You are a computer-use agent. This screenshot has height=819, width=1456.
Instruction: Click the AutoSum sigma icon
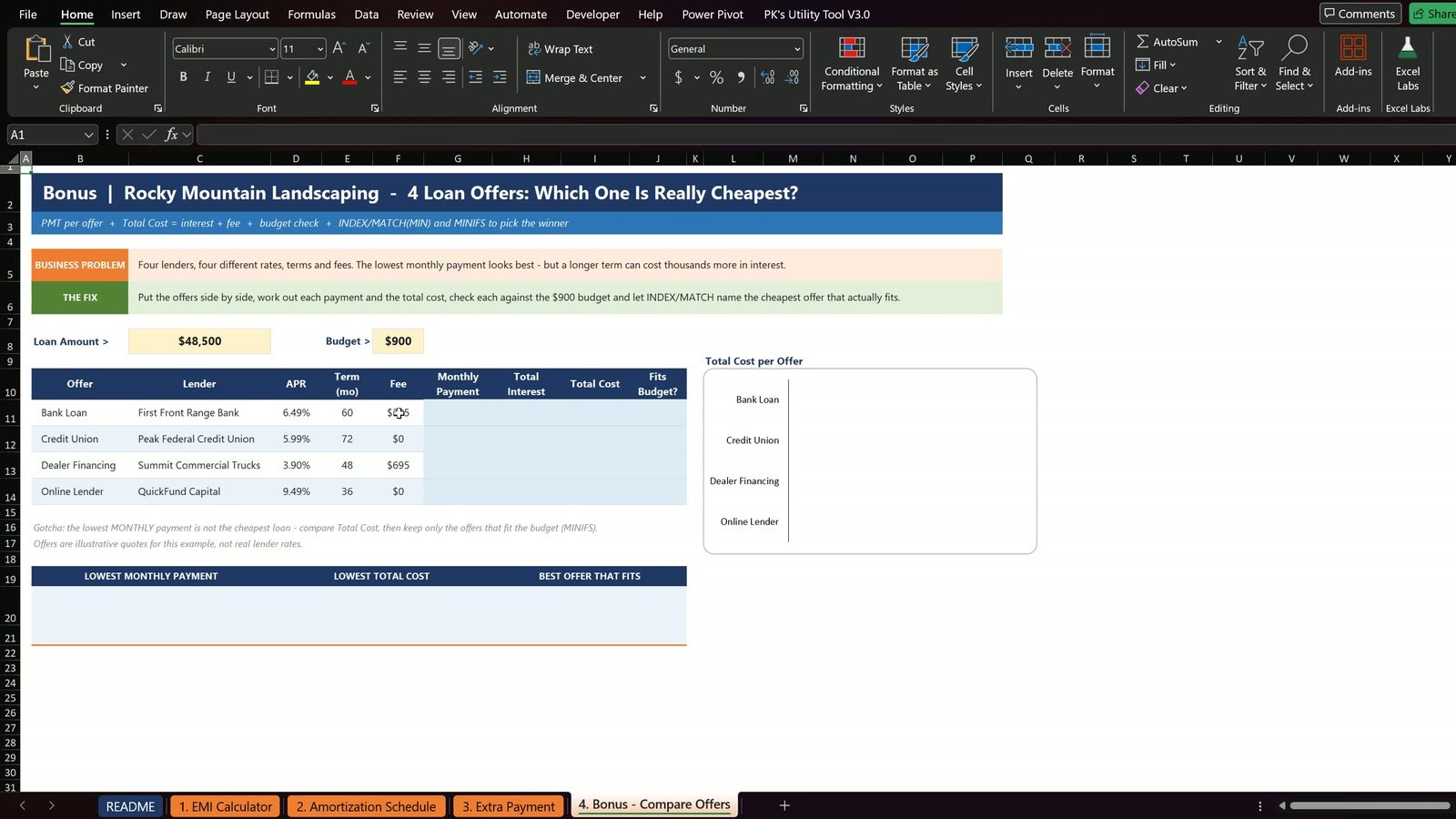1142,42
